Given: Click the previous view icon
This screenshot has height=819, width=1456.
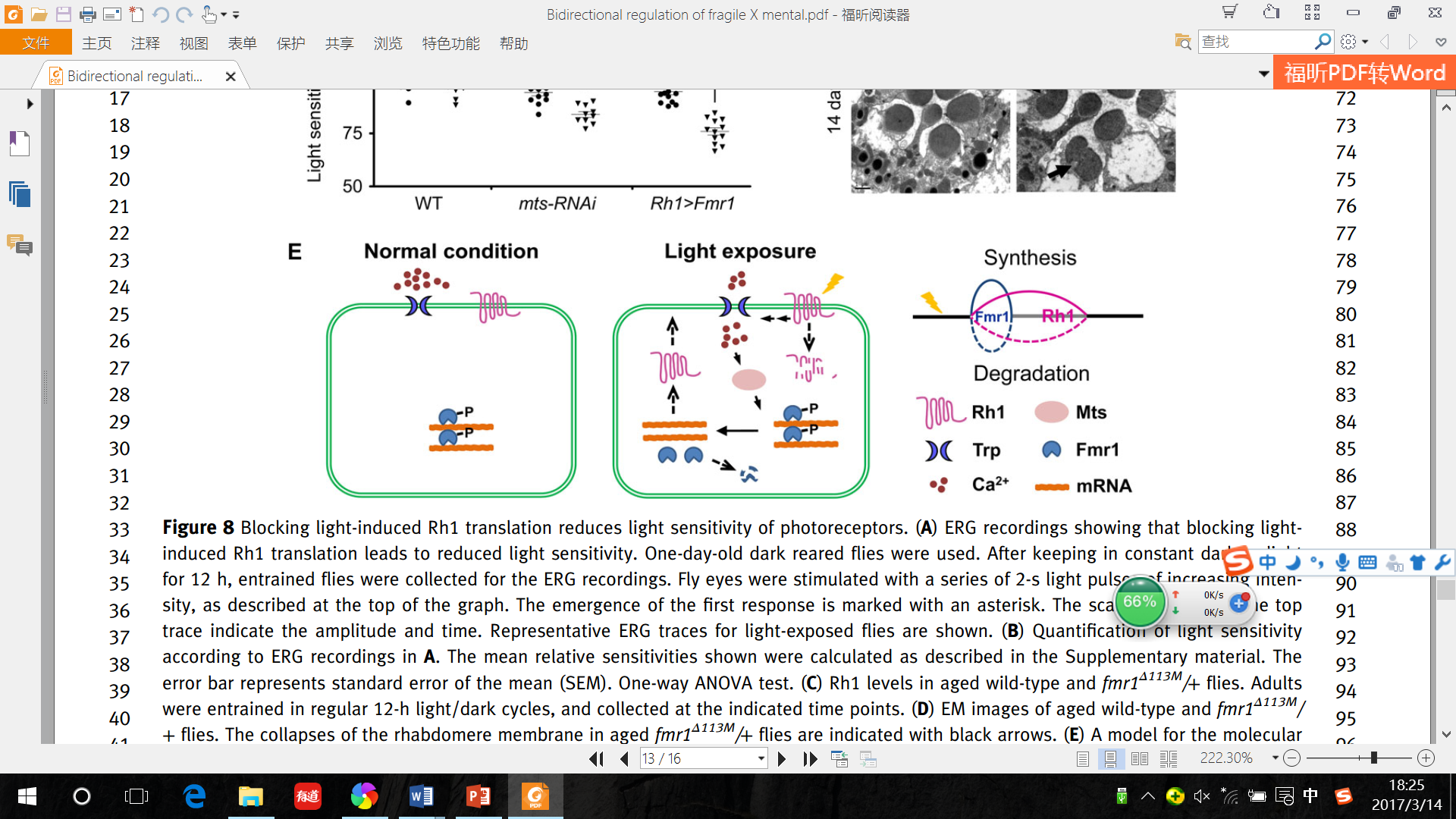Looking at the screenshot, I should coord(839,759).
